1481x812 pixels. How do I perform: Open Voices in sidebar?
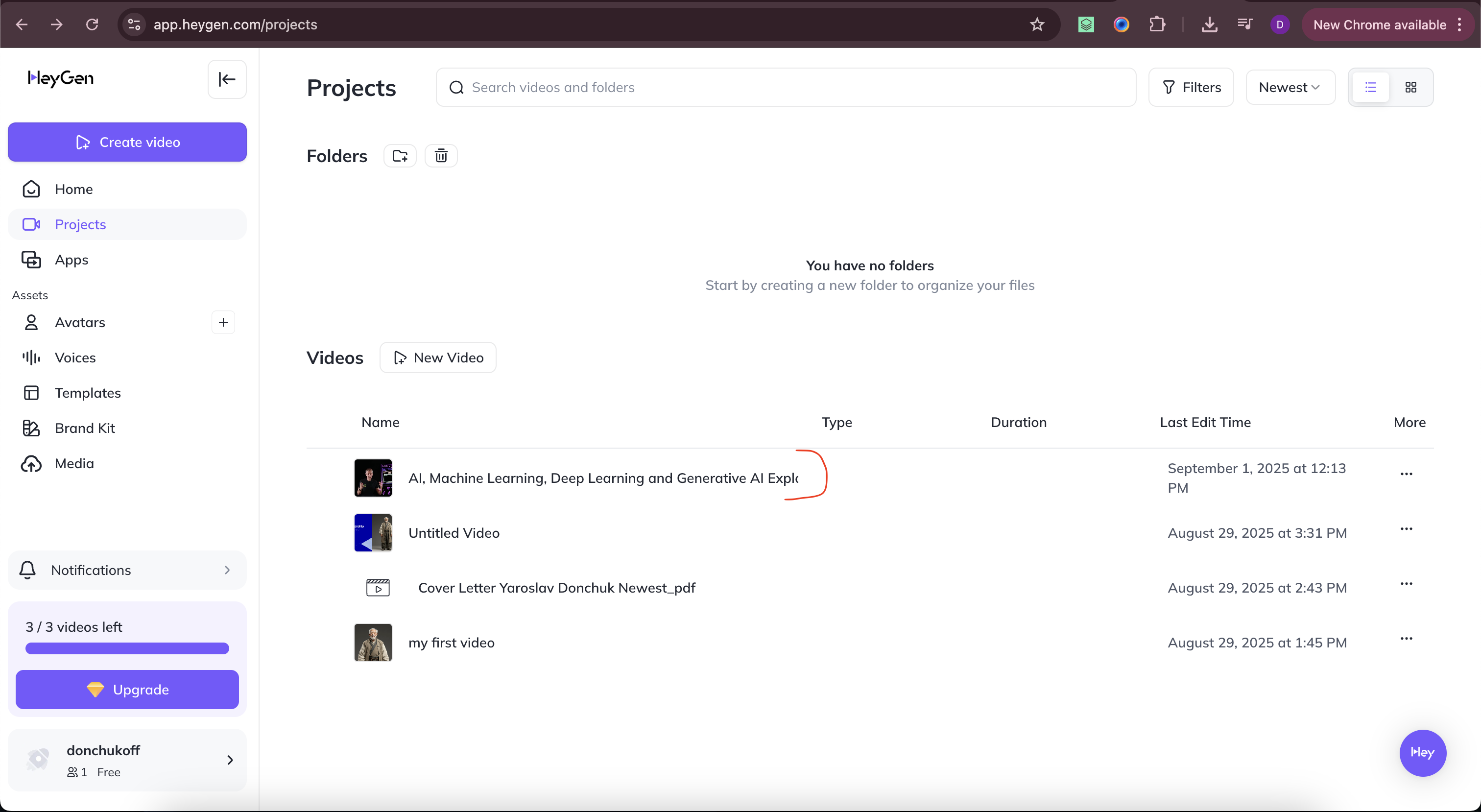coord(127,358)
